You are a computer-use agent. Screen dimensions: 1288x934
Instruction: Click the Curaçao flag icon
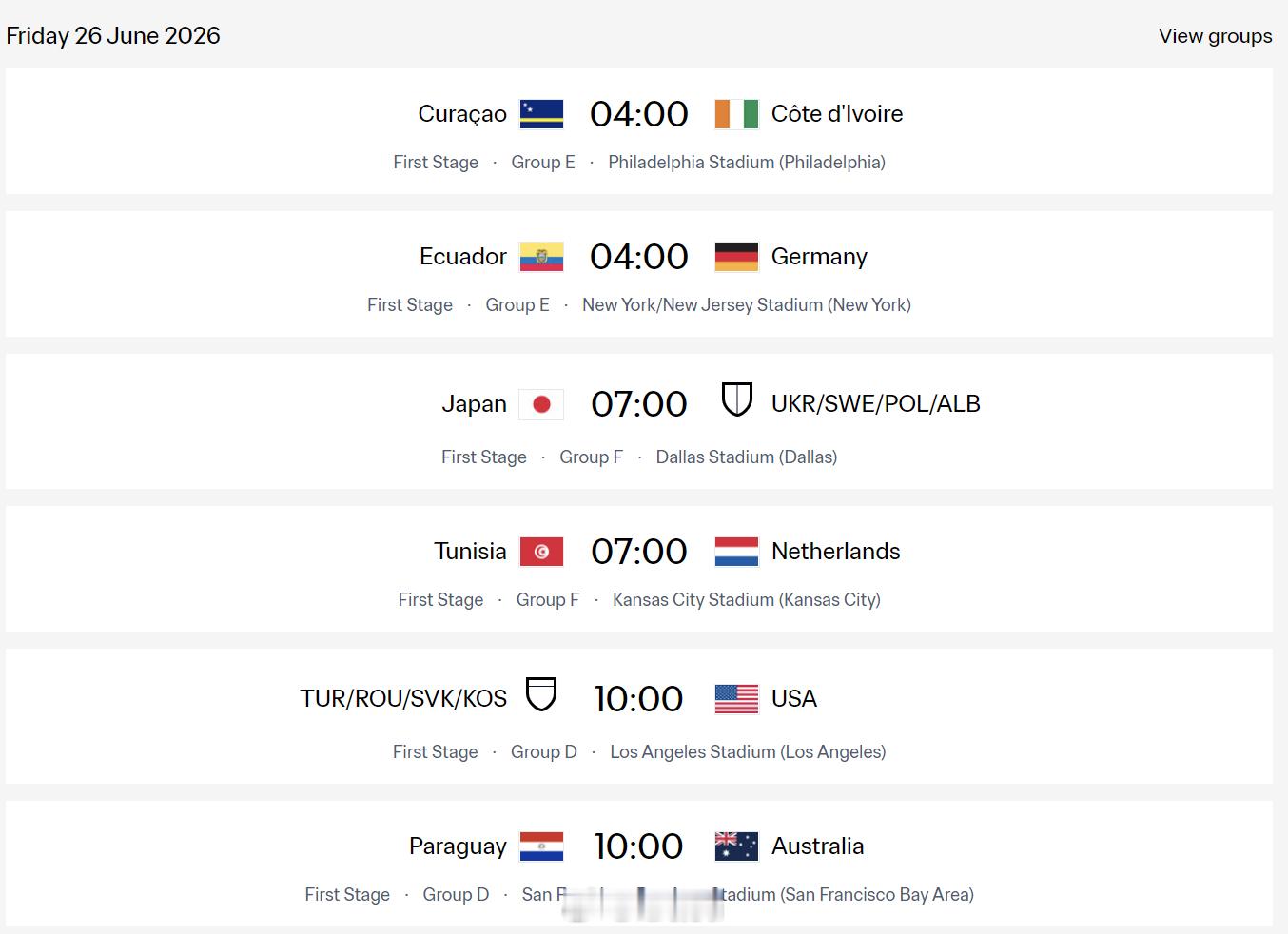(541, 114)
